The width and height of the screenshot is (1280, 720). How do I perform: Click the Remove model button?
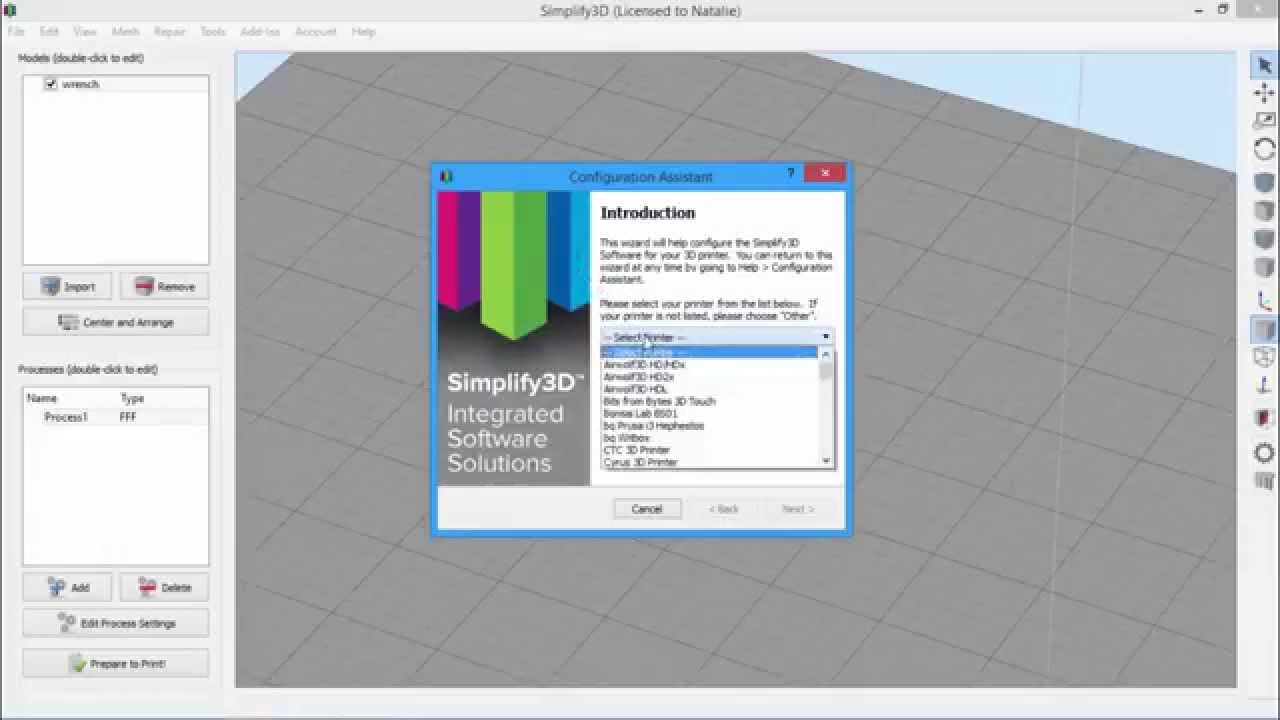click(164, 286)
